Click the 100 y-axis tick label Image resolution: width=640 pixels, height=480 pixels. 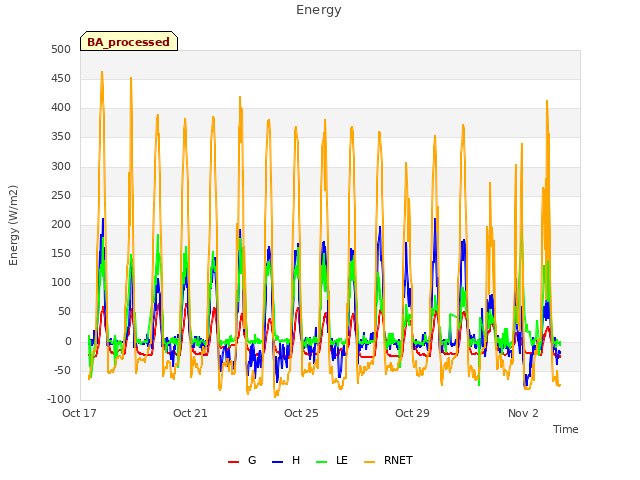[61, 282]
